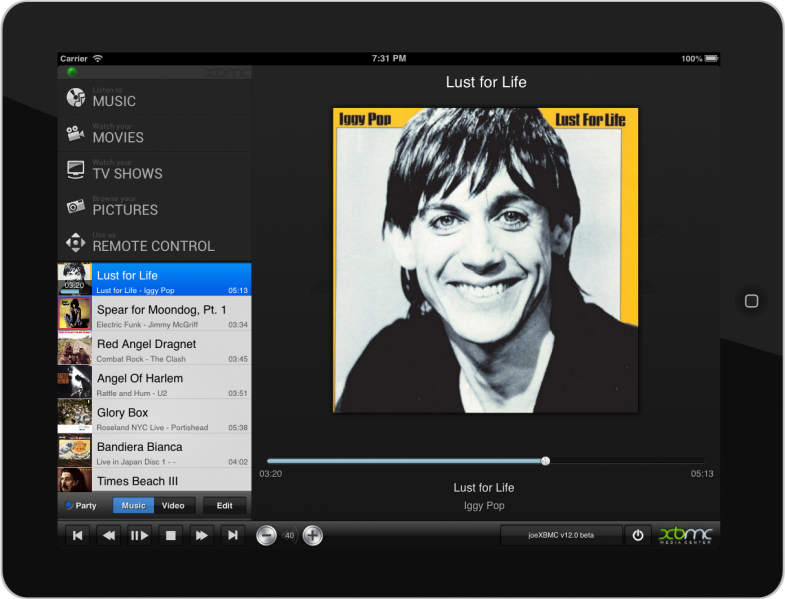Screen dimensions: 785x599
Task: Select Red Angel Dragnet track
Action: [155, 348]
